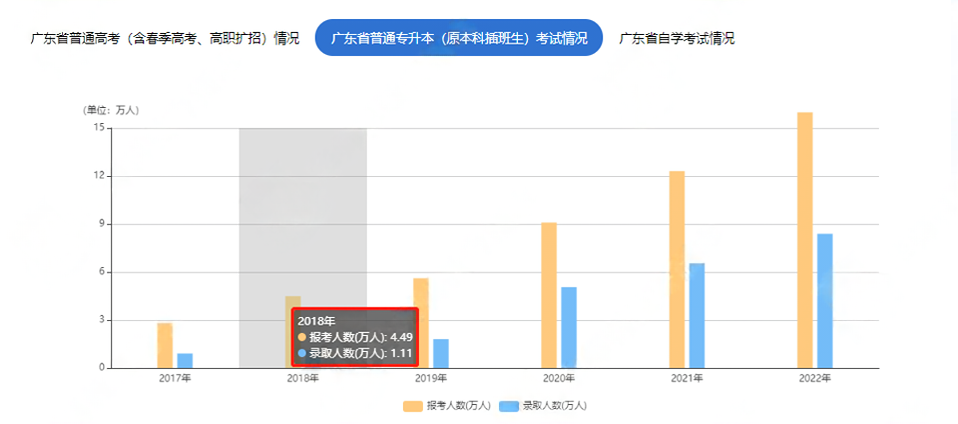Image resolution: width=958 pixels, height=424 pixels.
Task: Click y-axis value 12
Action: [100, 176]
